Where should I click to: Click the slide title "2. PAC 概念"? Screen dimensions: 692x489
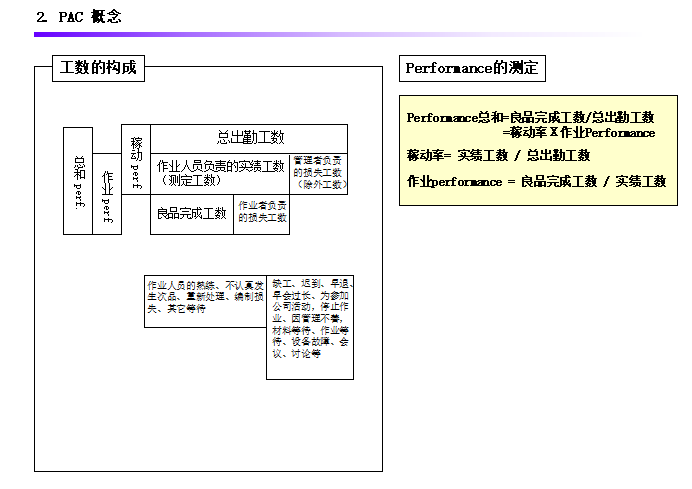click(x=78, y=16)
